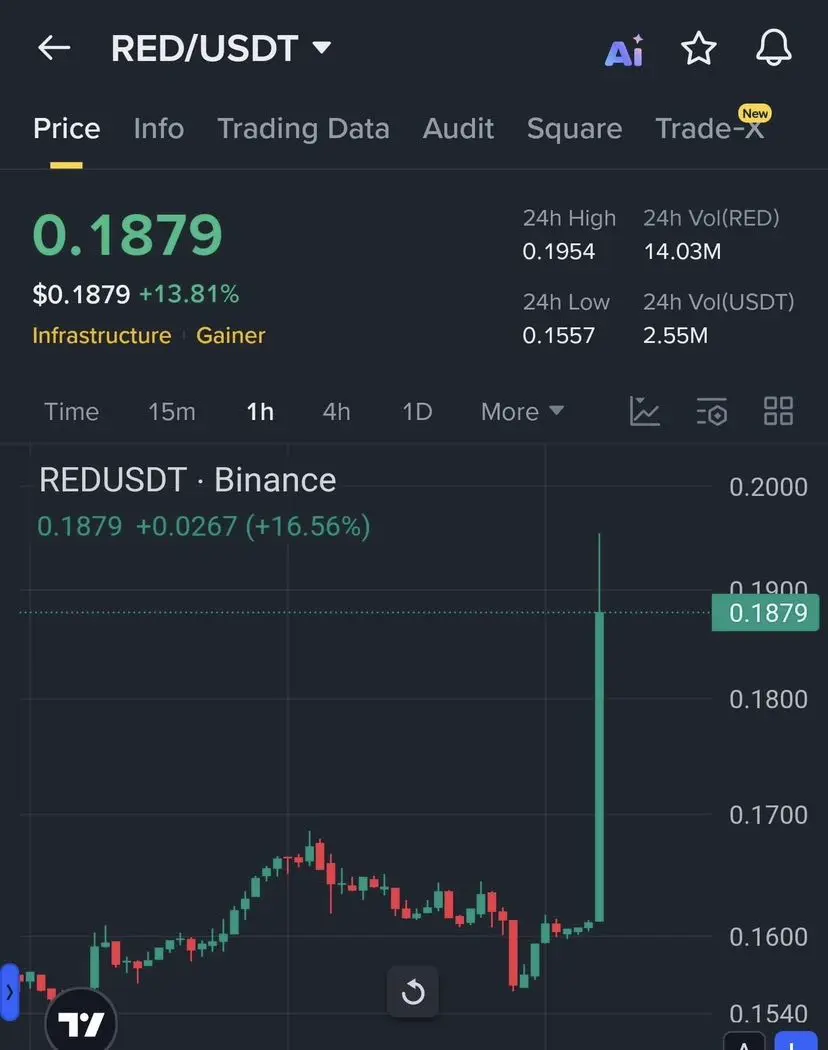This screenshot has width=828, height=1050.
Task: Click the 24h Vol(USDT) value 2.55M
Action: click(x=675, y=335)
